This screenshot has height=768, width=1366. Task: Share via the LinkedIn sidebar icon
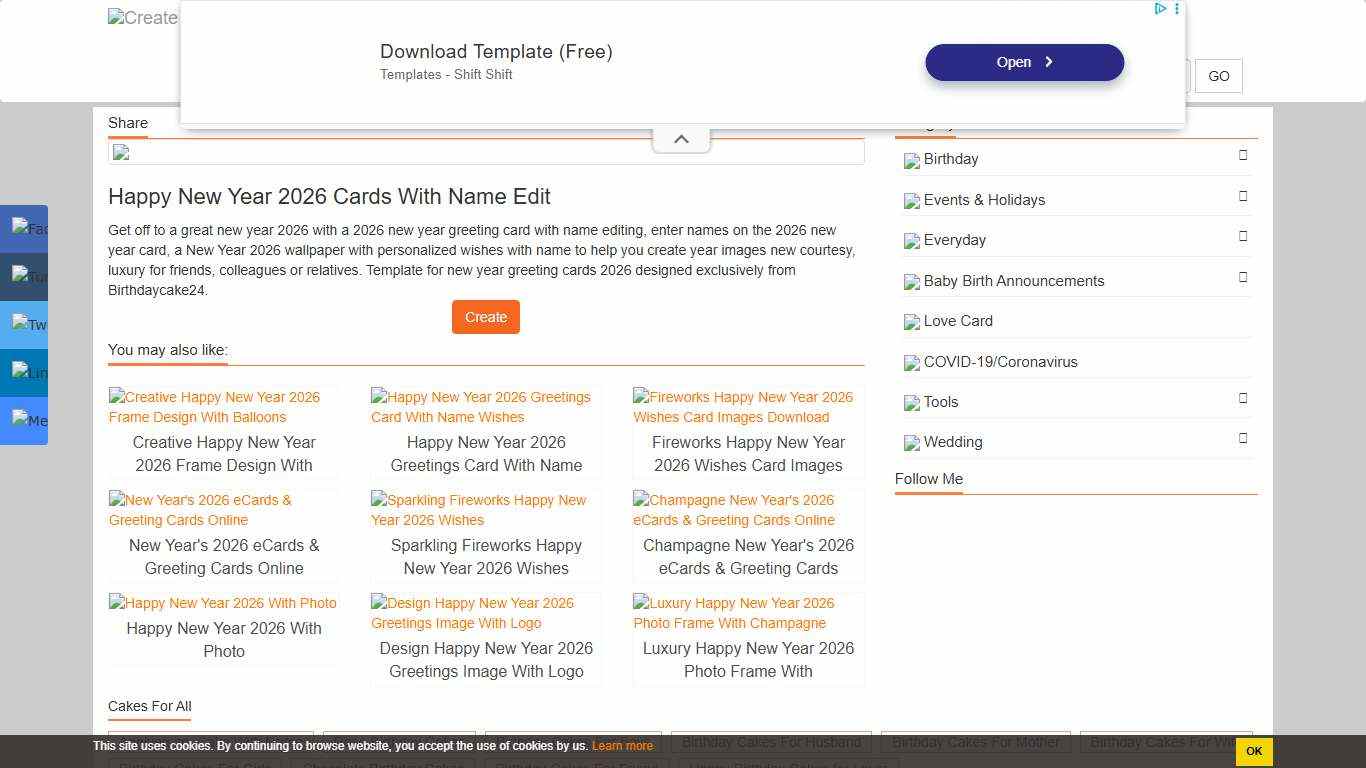pos(24,373)
